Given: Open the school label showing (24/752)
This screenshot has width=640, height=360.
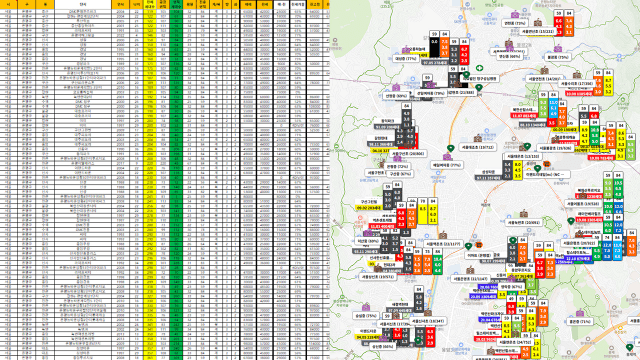Looking at the screenshot, I should click(x=515, y=342).
